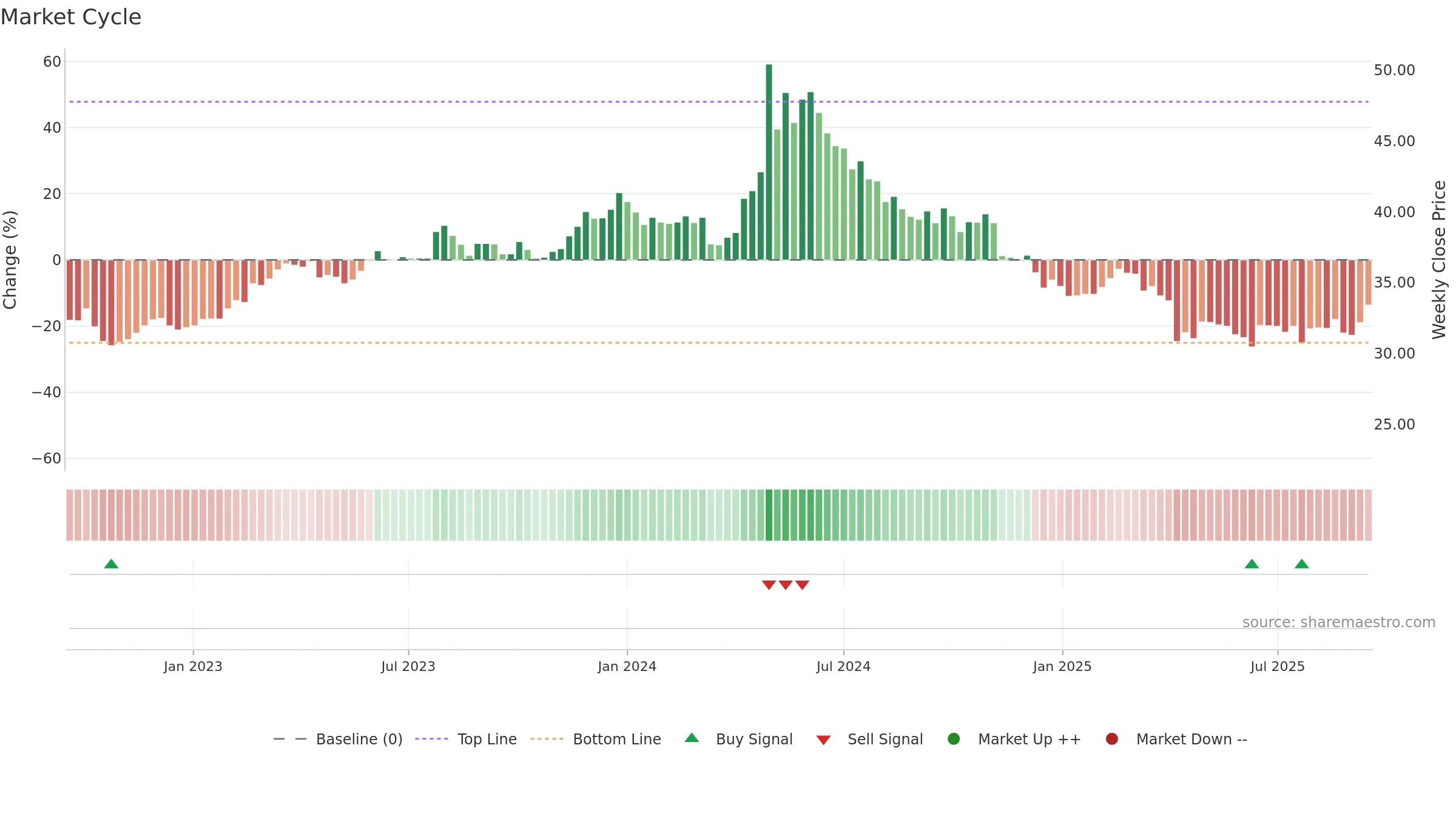This screenshot has height=819, width=1456.
Task: Click the leftmost red sell signal triangle
Action: coord(769,585)
